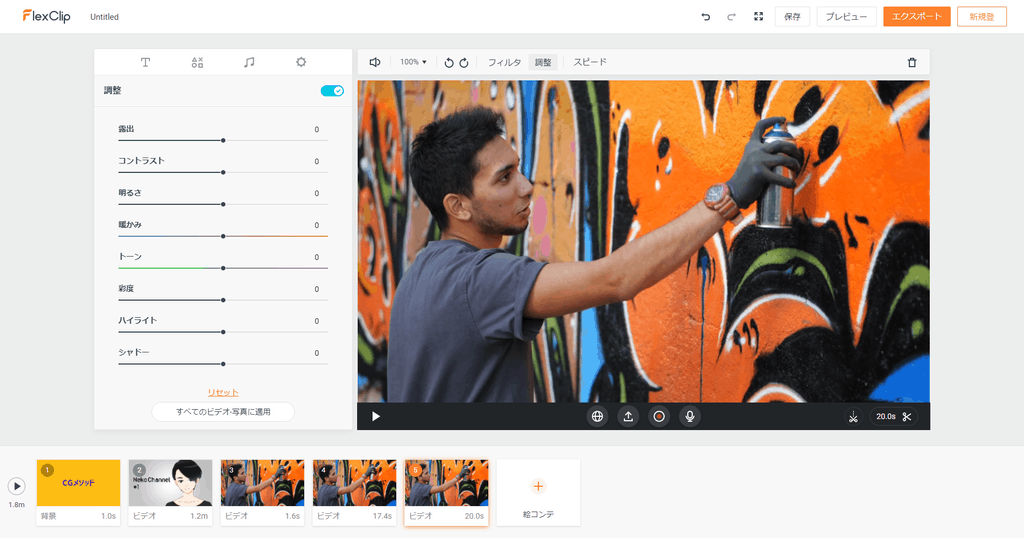This screenshot has height=538, width=1024.
Task: Click the microphone voice-over icon
Action: [689, 416]
